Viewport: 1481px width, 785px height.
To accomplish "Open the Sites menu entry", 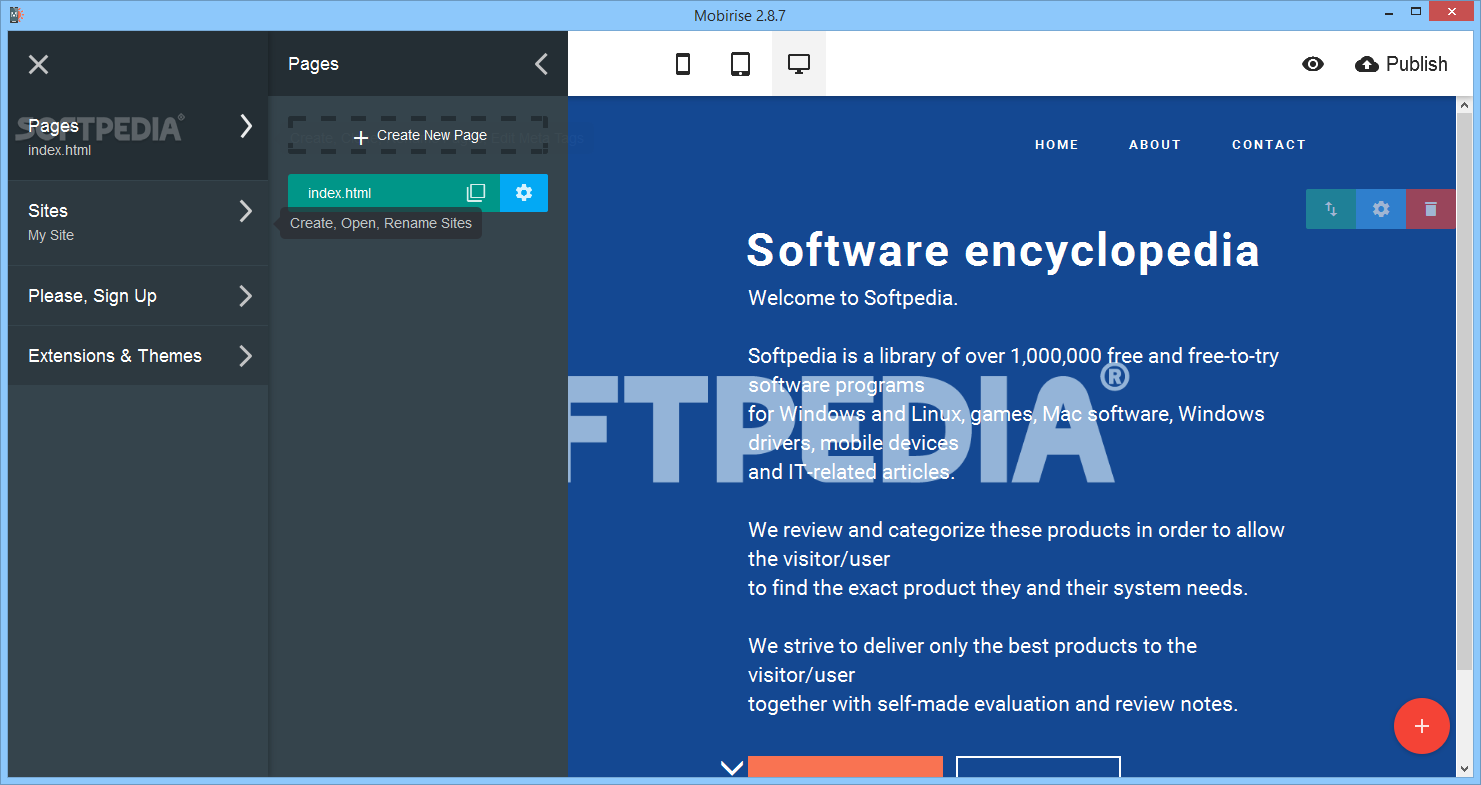I will [x=138, y=223].
